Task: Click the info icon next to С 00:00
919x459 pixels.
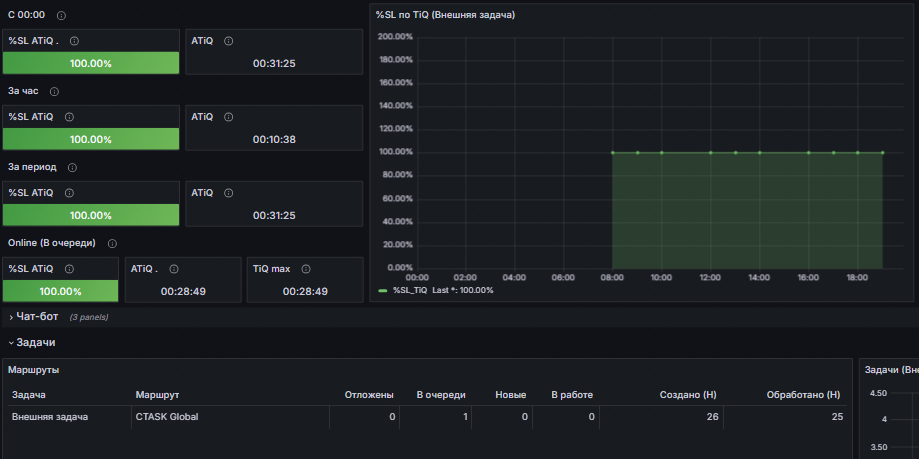Action: point(62,15)
